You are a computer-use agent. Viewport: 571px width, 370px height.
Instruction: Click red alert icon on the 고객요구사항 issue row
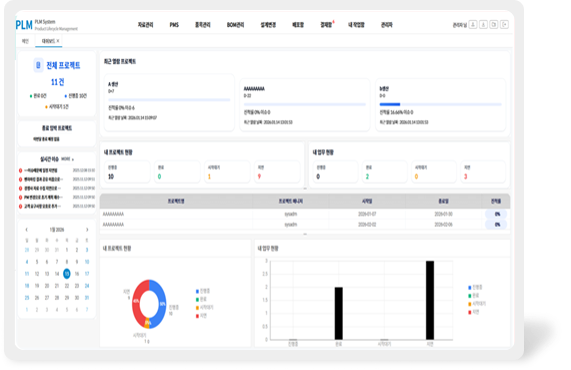tap(21, 206)
